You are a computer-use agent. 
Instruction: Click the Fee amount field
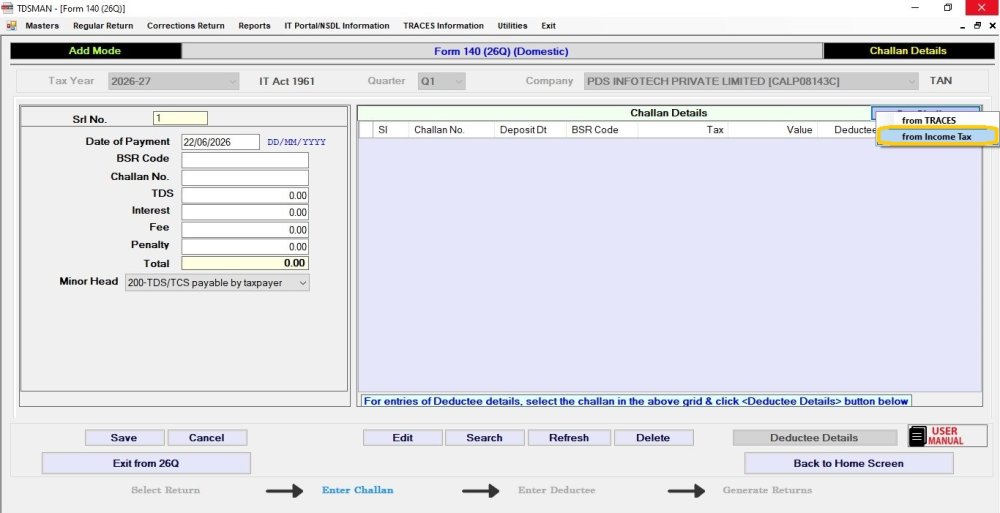click(245, 229)
